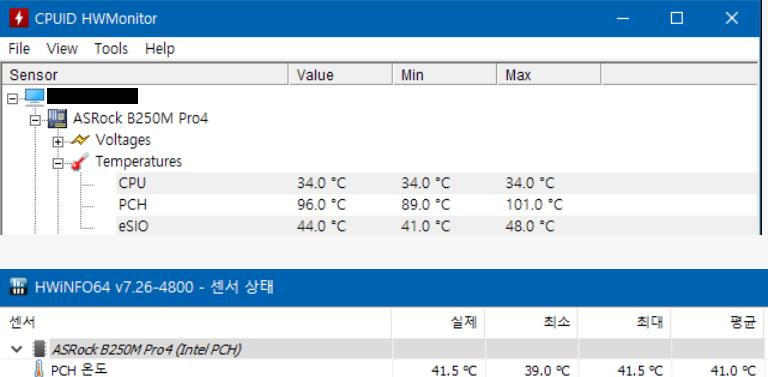Click the Voltages lightning wave icon

80,140
